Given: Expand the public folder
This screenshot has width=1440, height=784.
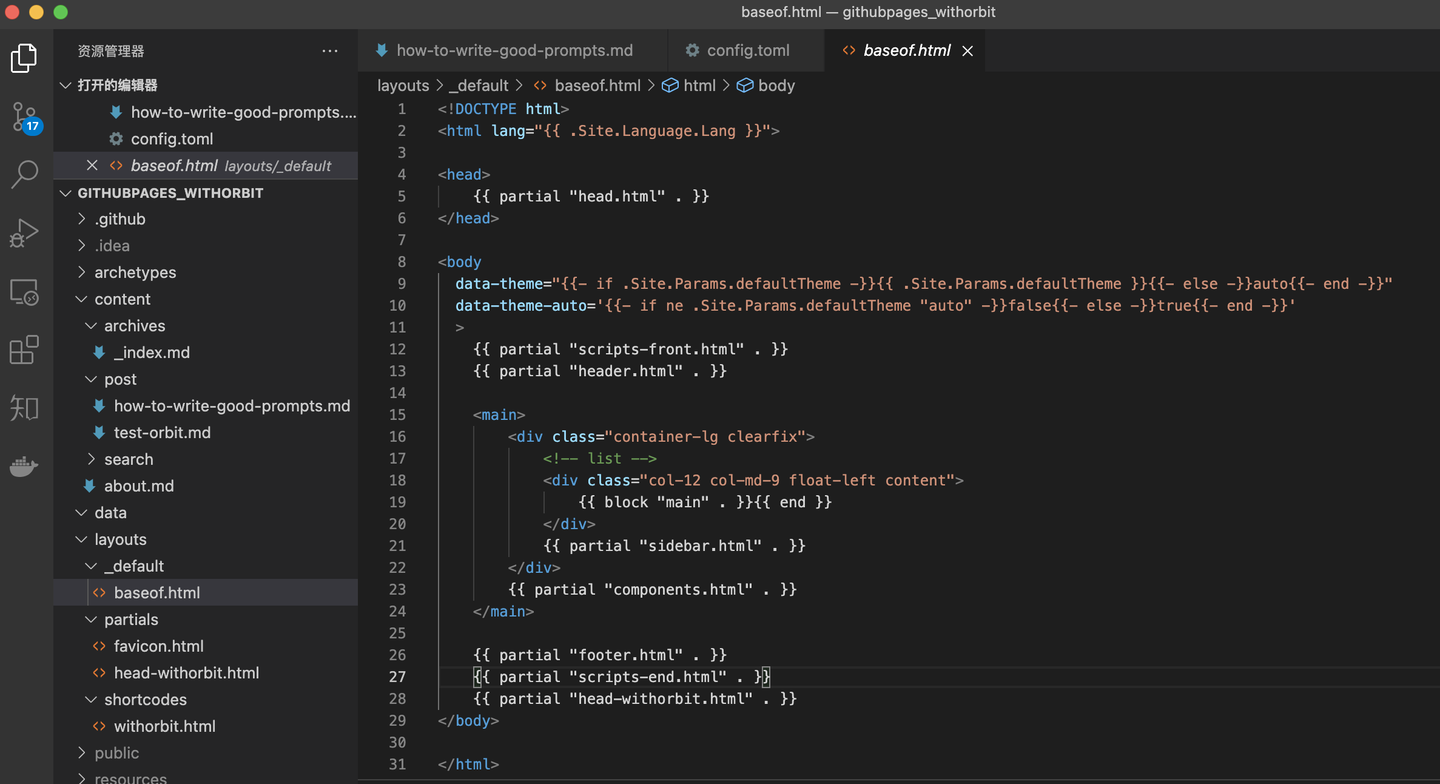Looking at the screenshot, I should pos(116,753).
